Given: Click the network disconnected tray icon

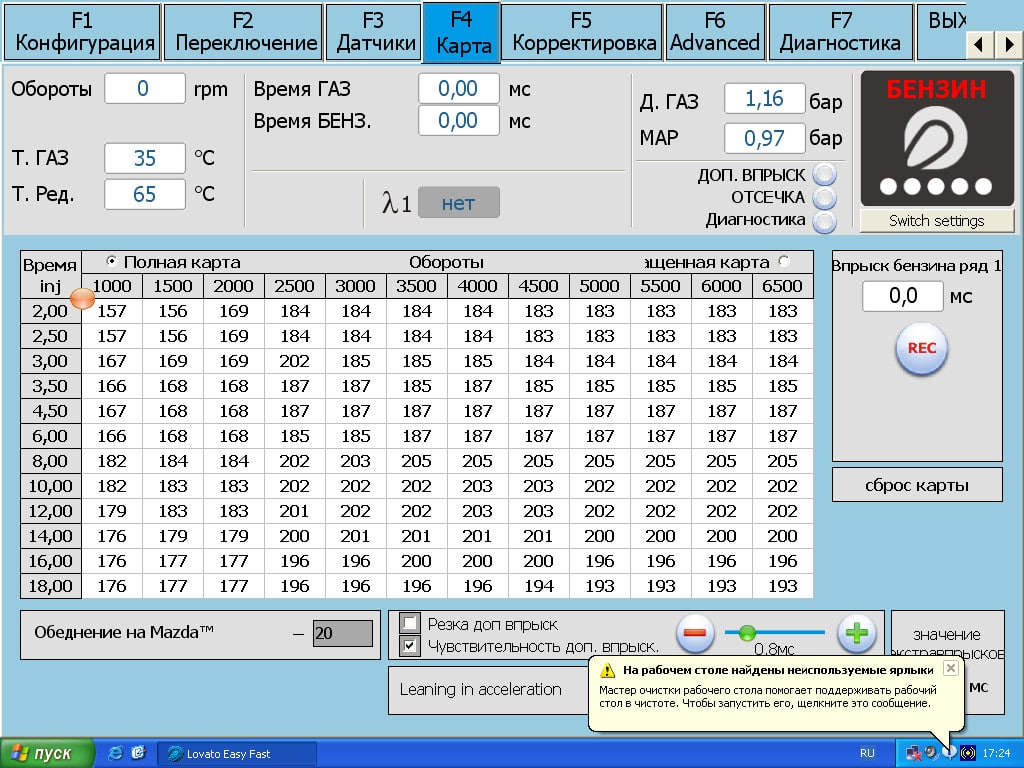Looking at the screenshot, I should (x=913, y=754).
